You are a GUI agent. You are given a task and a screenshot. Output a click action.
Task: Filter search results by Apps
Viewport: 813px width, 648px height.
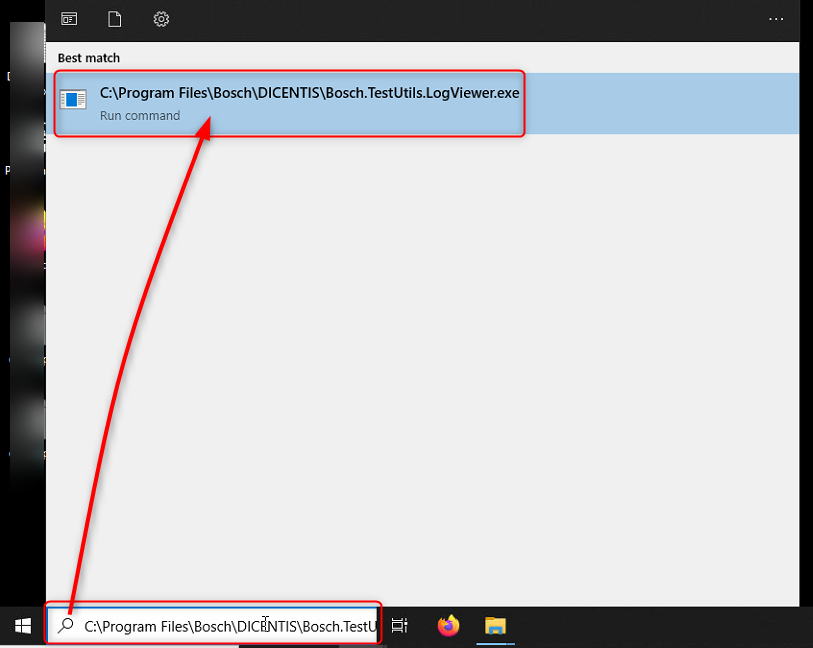pyautogui.click(x=69, y=19)
